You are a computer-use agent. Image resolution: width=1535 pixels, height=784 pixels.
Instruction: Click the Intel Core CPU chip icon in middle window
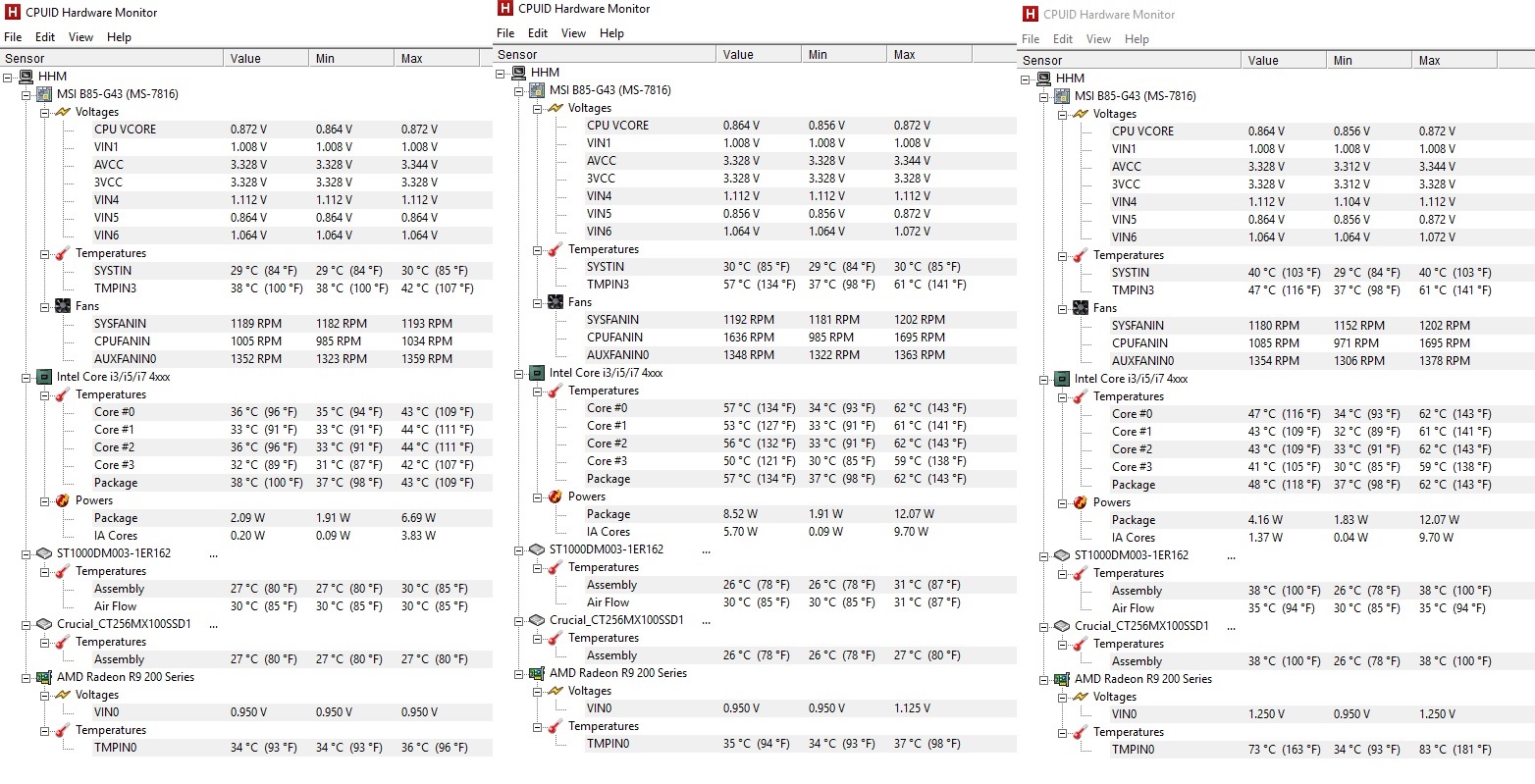(x=537, y=373)
